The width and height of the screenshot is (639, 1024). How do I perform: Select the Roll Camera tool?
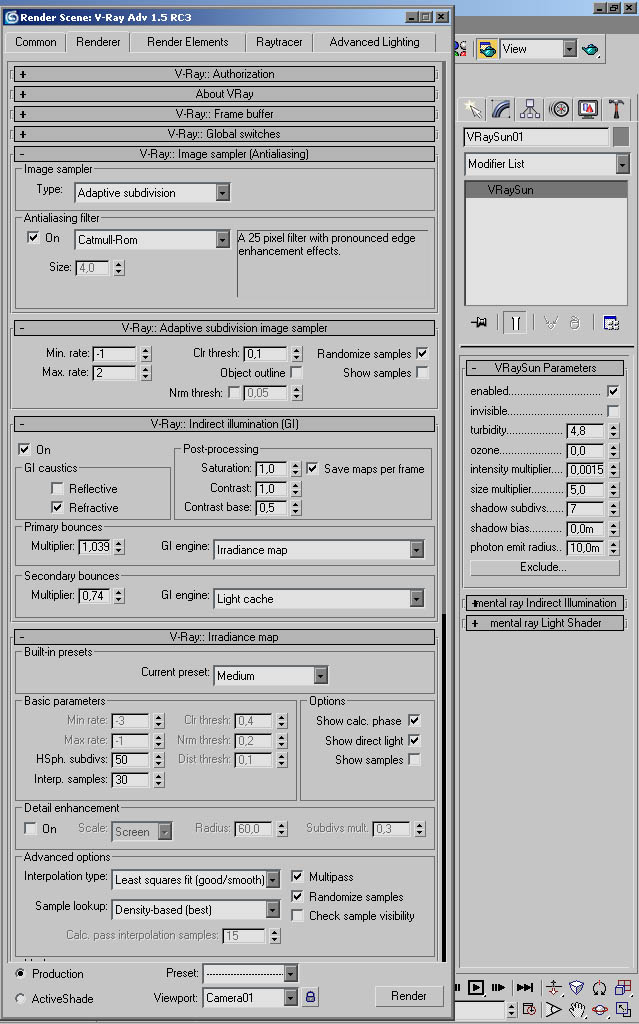(599, 987)
